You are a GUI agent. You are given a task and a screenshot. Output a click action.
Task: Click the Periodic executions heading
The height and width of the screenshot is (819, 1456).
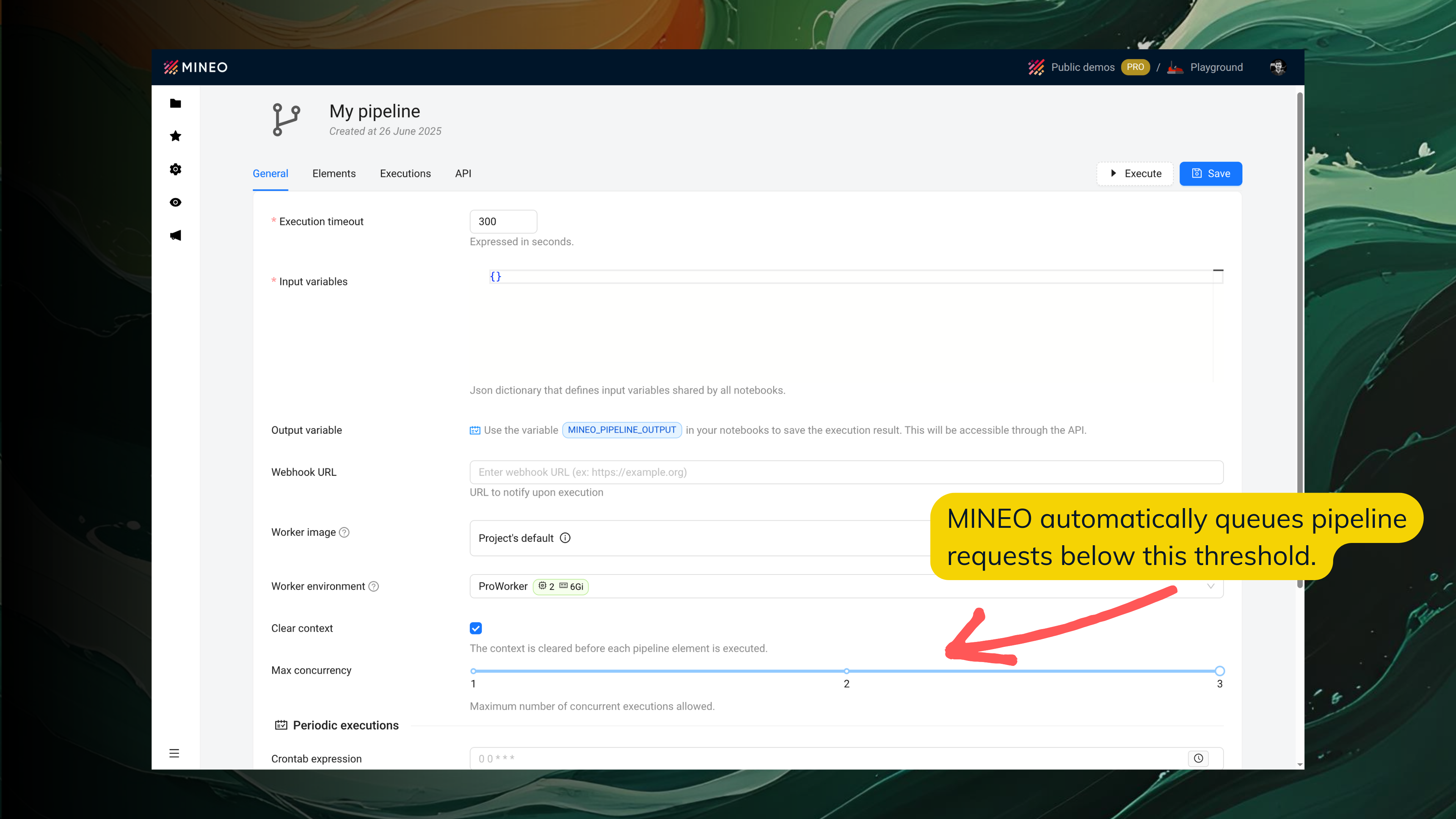point(345,725)
